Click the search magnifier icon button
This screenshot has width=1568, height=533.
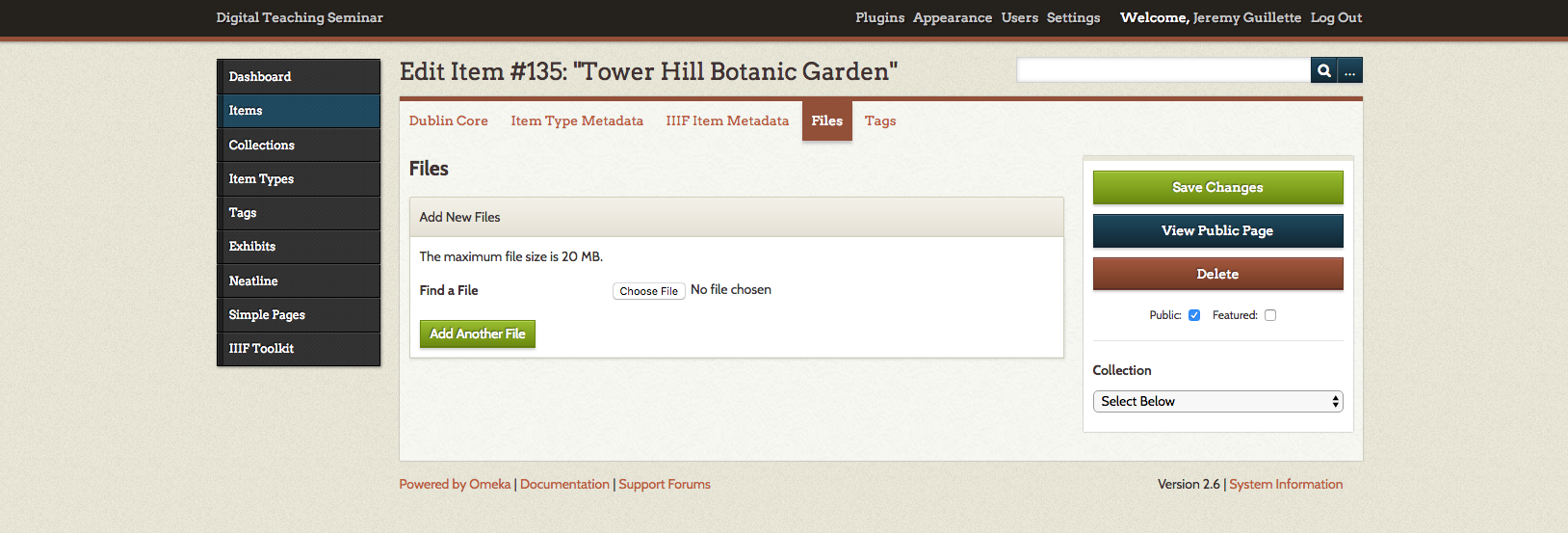point(1323,70)
